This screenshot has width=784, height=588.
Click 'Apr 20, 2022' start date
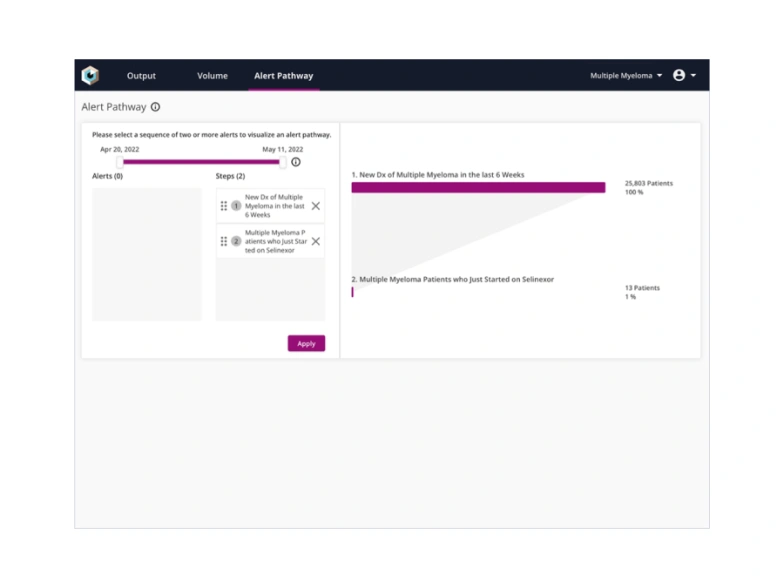pos(120,150)
